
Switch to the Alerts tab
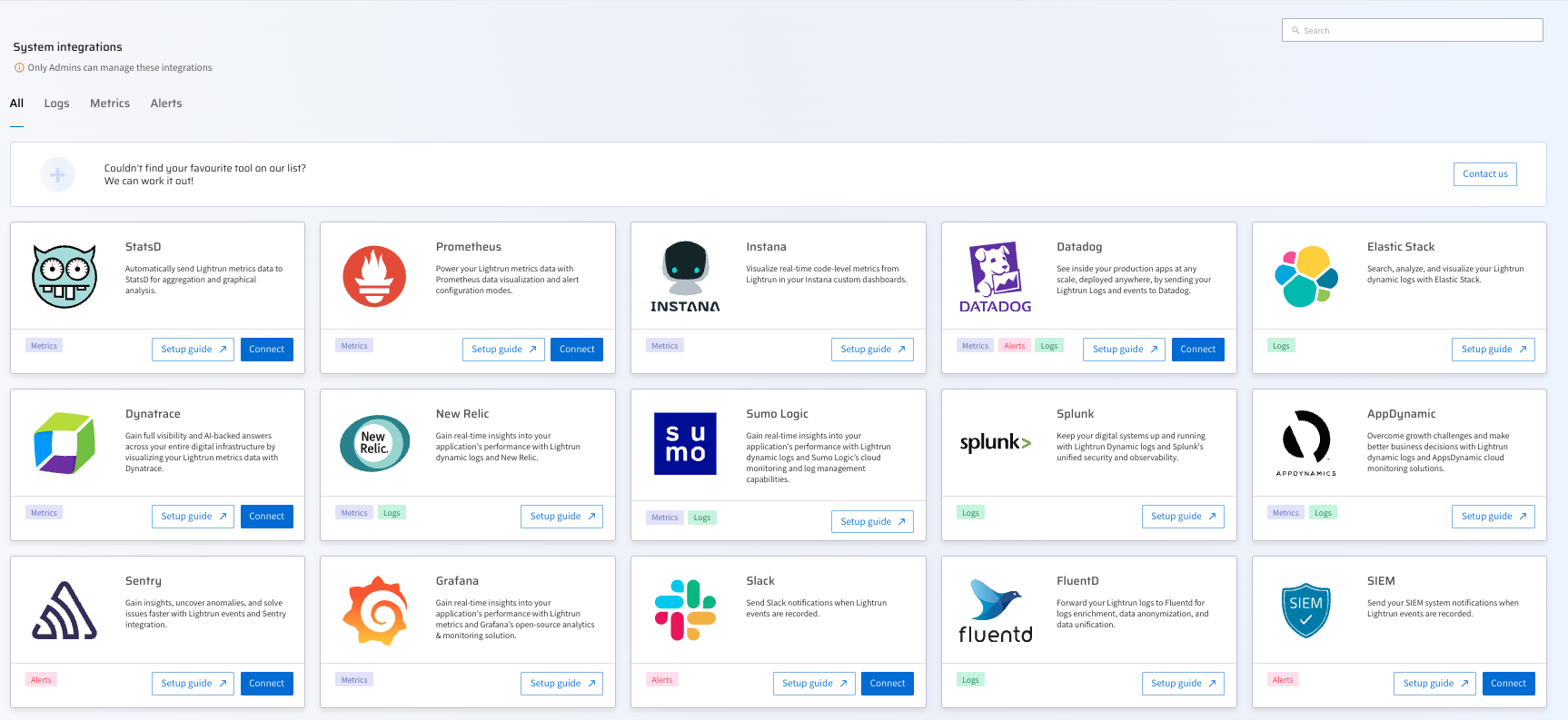(x=166, y=104)
